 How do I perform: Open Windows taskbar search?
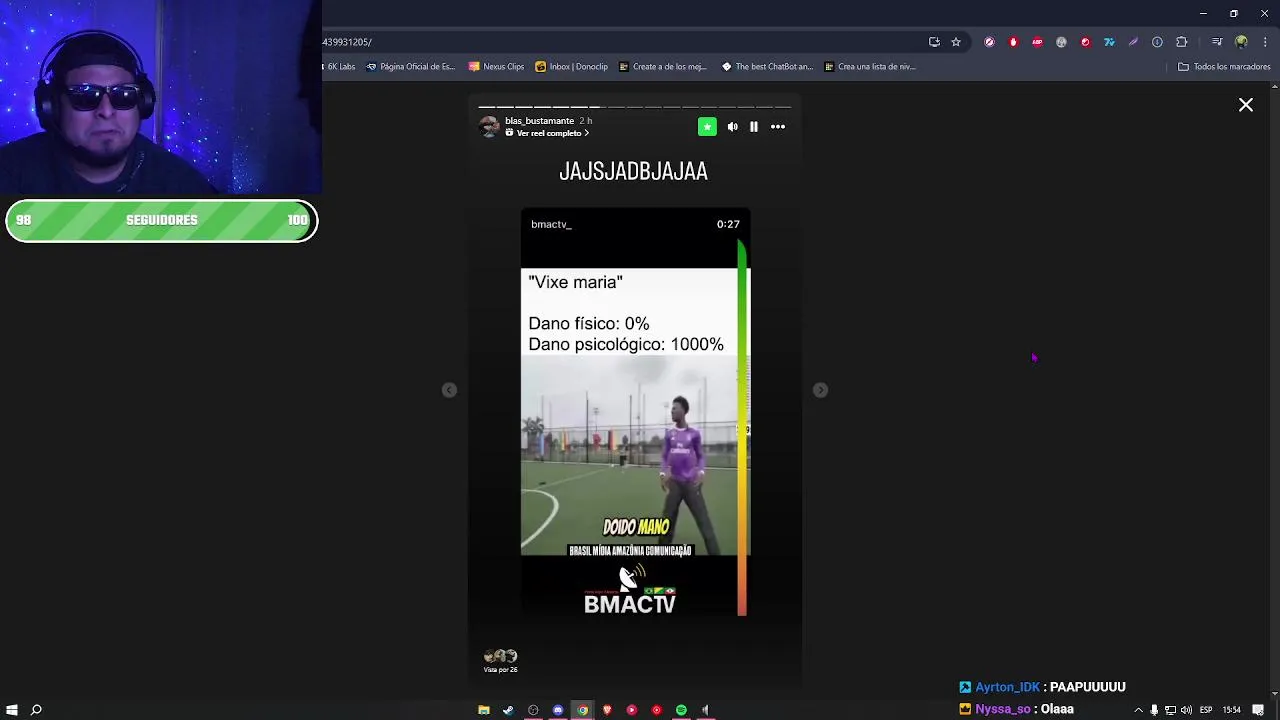coord(36,710)
